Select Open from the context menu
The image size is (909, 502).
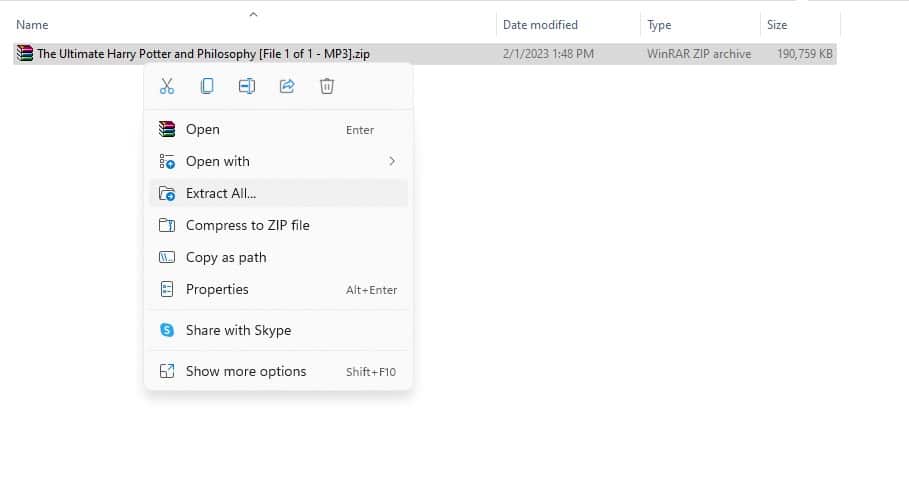(x=278, y=129)
